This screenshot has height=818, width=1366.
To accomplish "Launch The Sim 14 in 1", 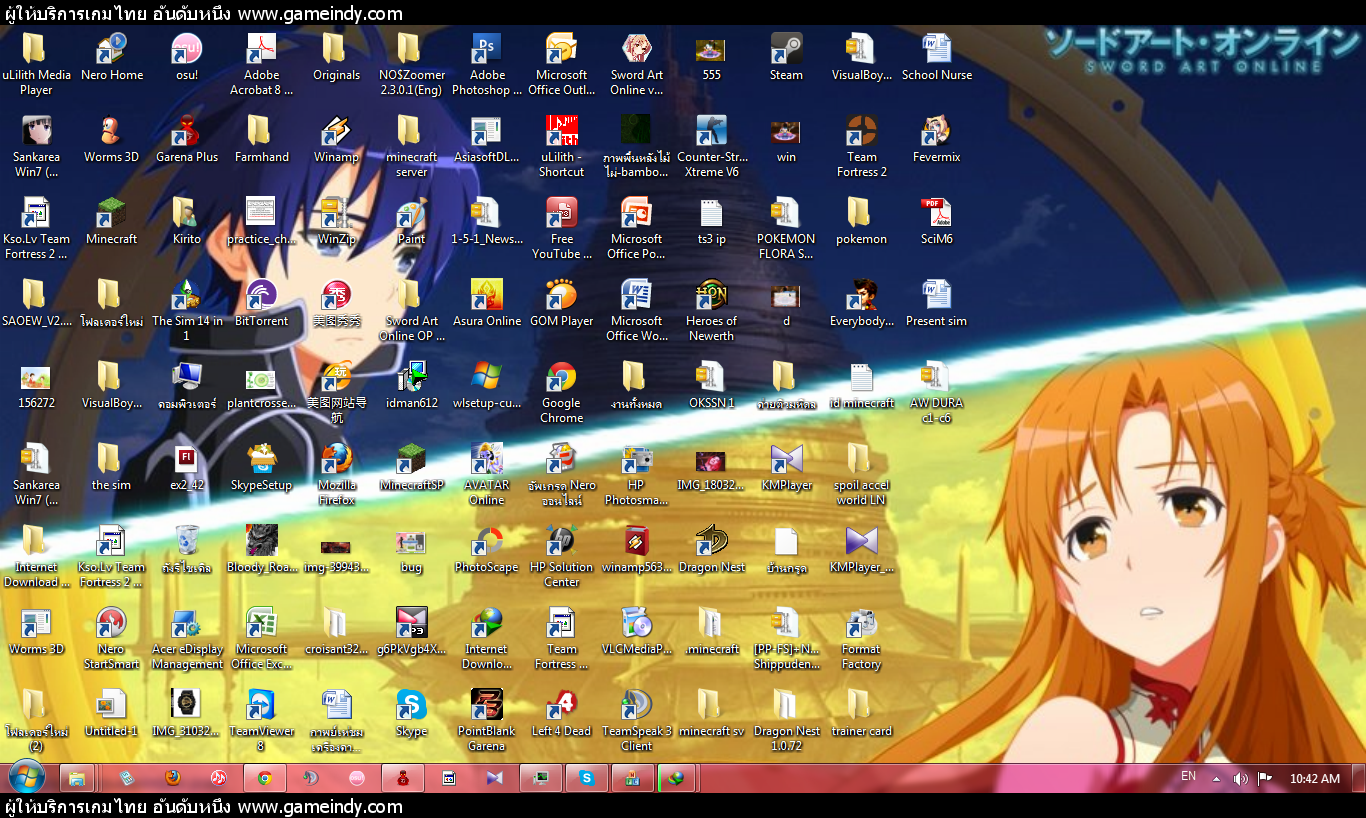I will (x=187, y=310).
